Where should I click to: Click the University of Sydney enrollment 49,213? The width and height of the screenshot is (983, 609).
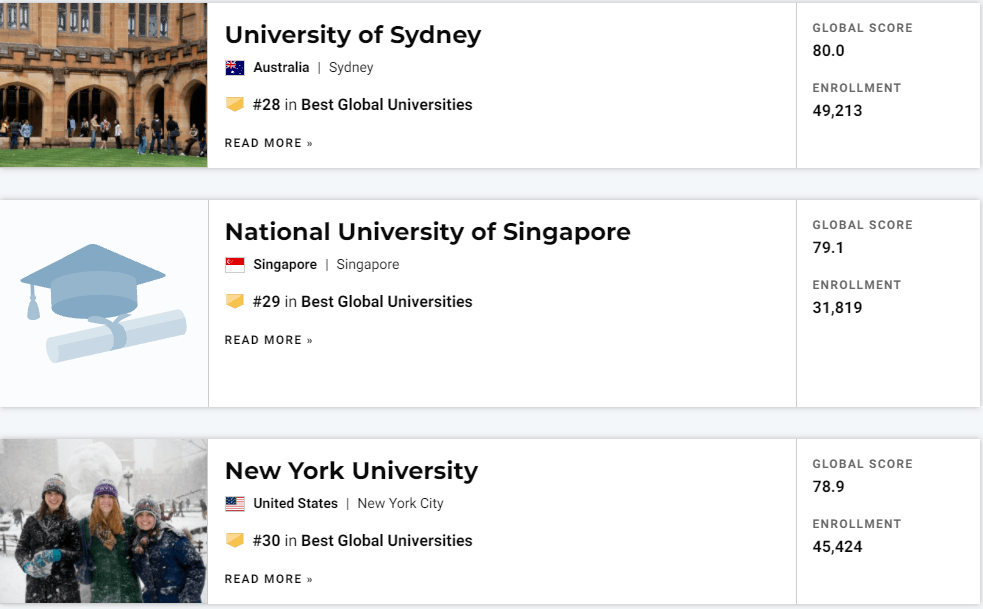pyautogui.click(x=837, y=111)
